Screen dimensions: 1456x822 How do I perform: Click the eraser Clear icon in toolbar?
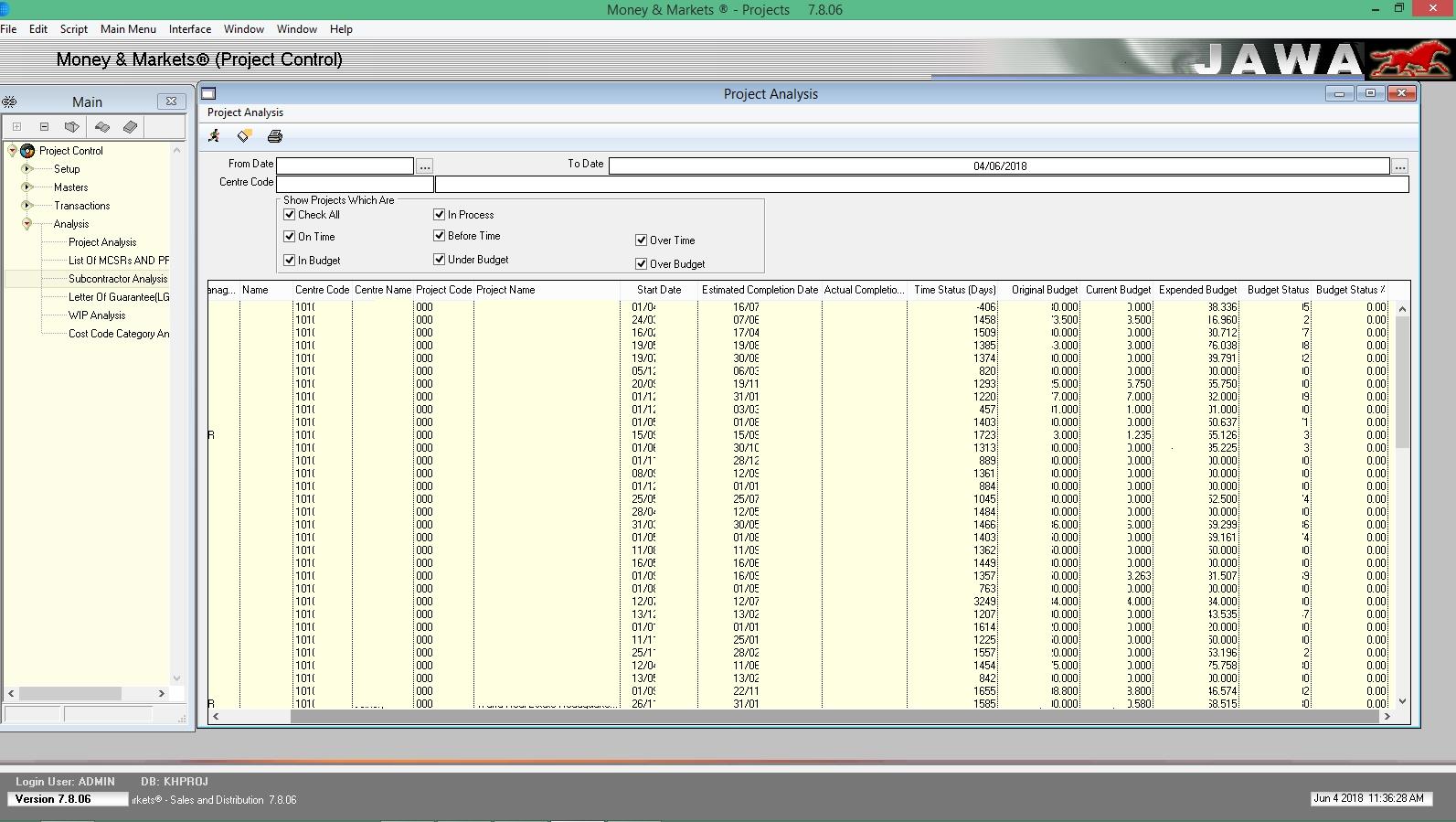(x=244, y=136)
